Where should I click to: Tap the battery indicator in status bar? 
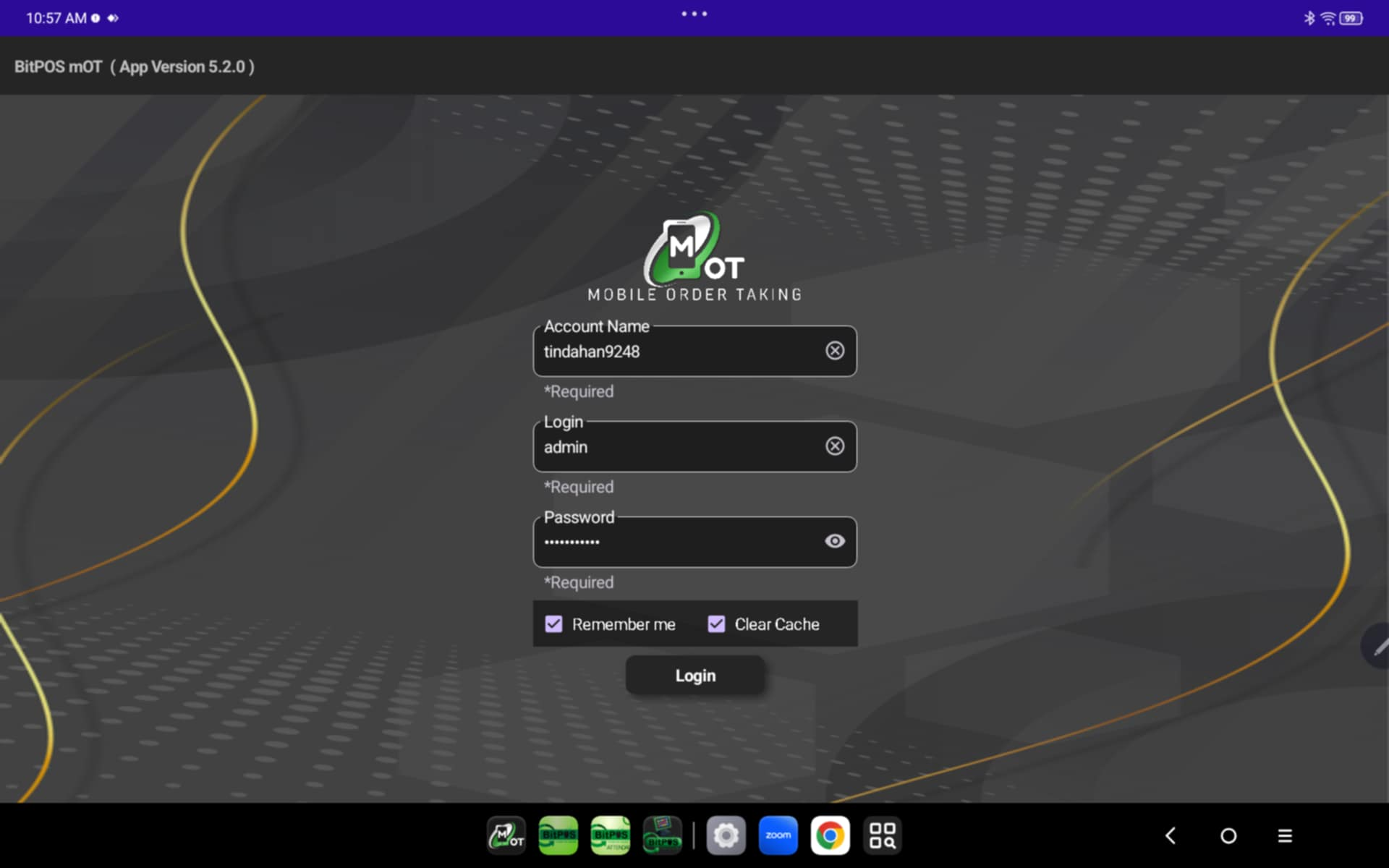[x=1351, y=18]
